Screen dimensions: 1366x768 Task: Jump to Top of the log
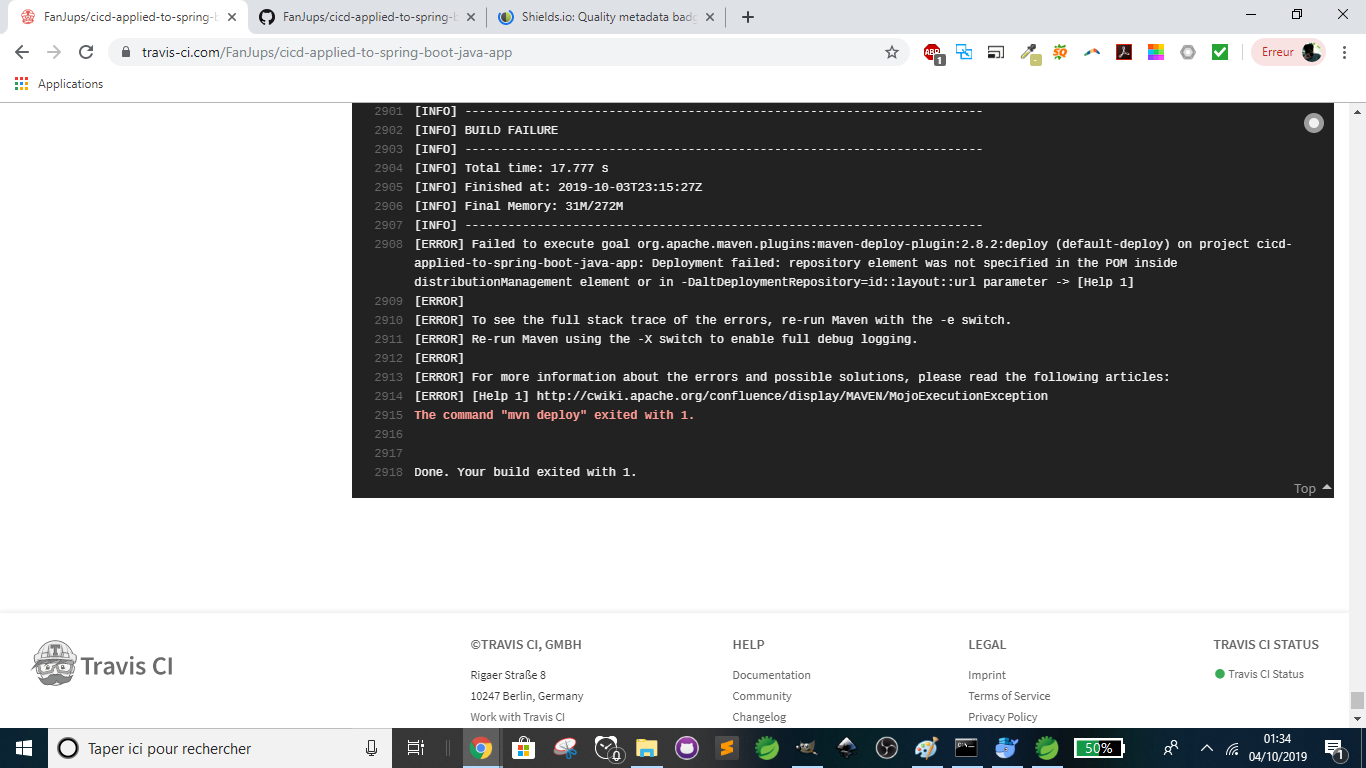coord(1312,488)
